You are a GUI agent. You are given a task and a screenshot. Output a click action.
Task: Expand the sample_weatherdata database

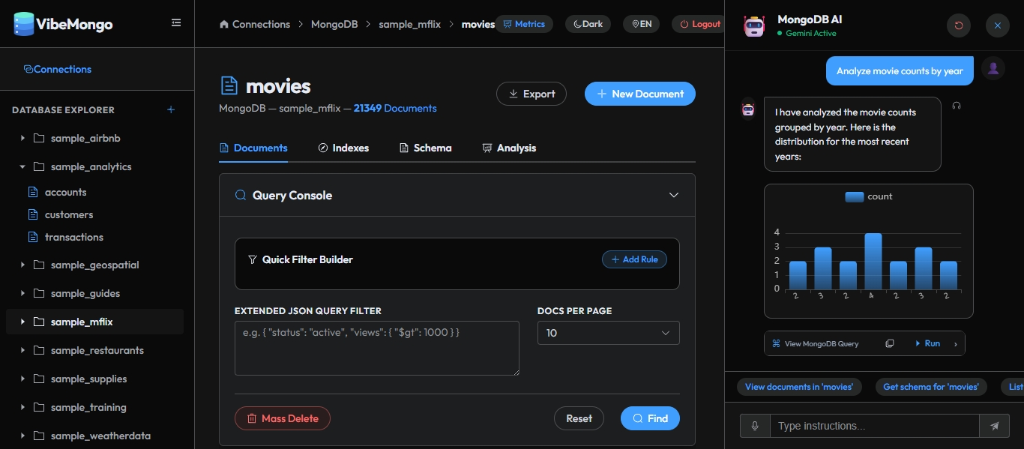[23, 436]
